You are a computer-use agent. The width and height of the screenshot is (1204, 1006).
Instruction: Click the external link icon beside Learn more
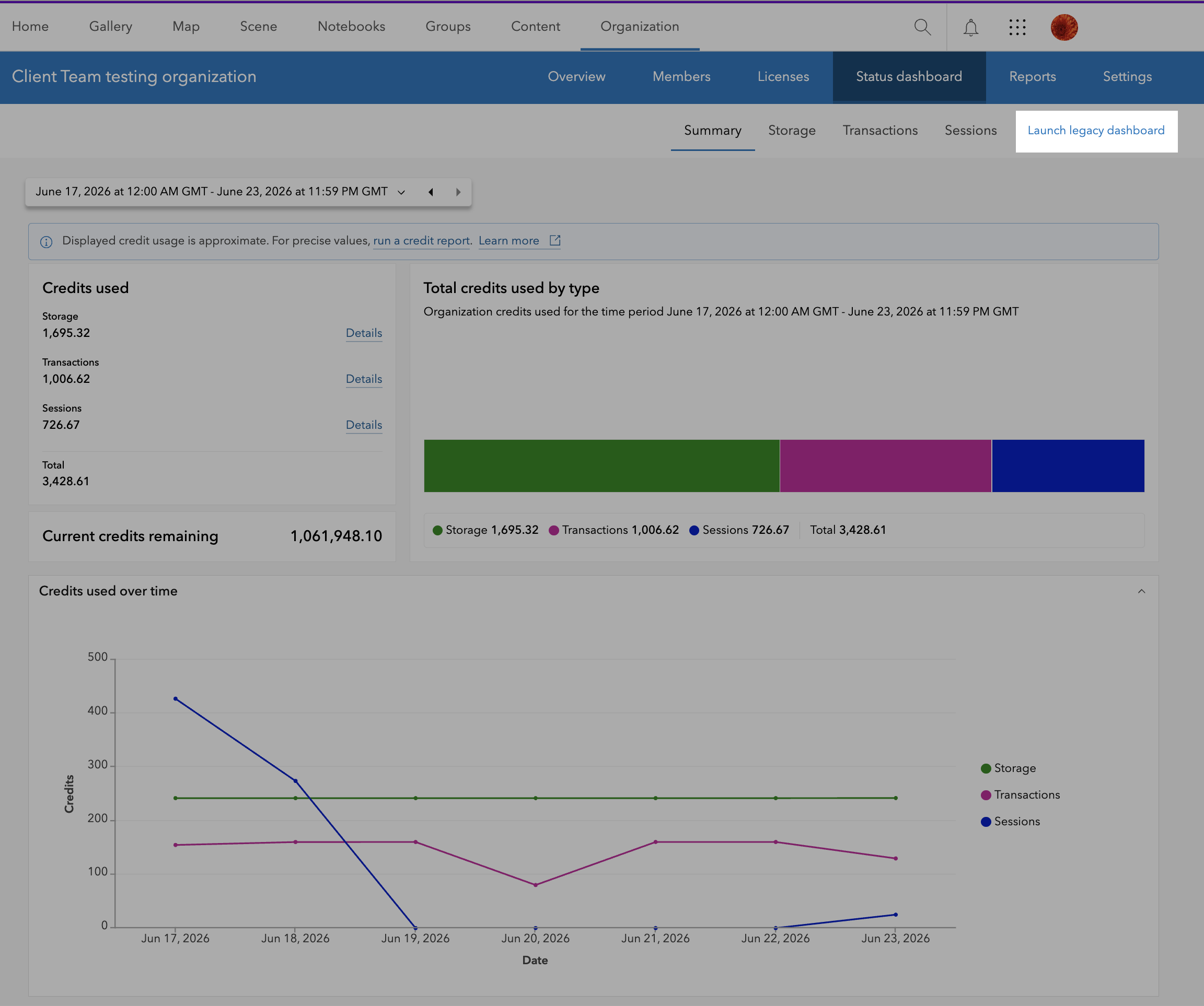(554, 241)
